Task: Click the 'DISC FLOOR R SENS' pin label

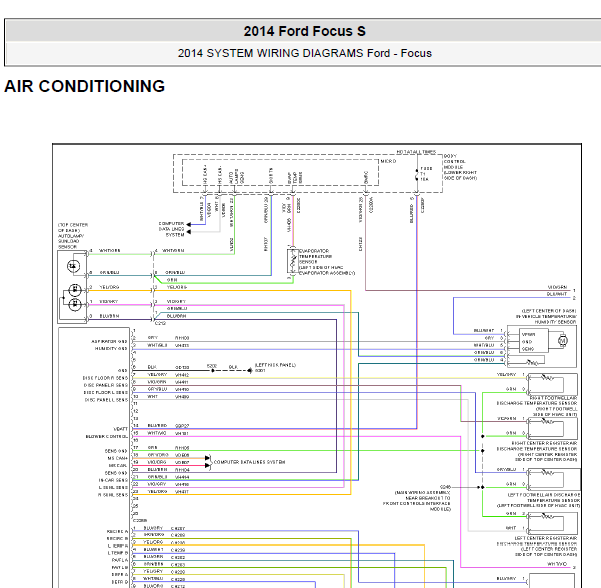Action: [x=105, y=378]
